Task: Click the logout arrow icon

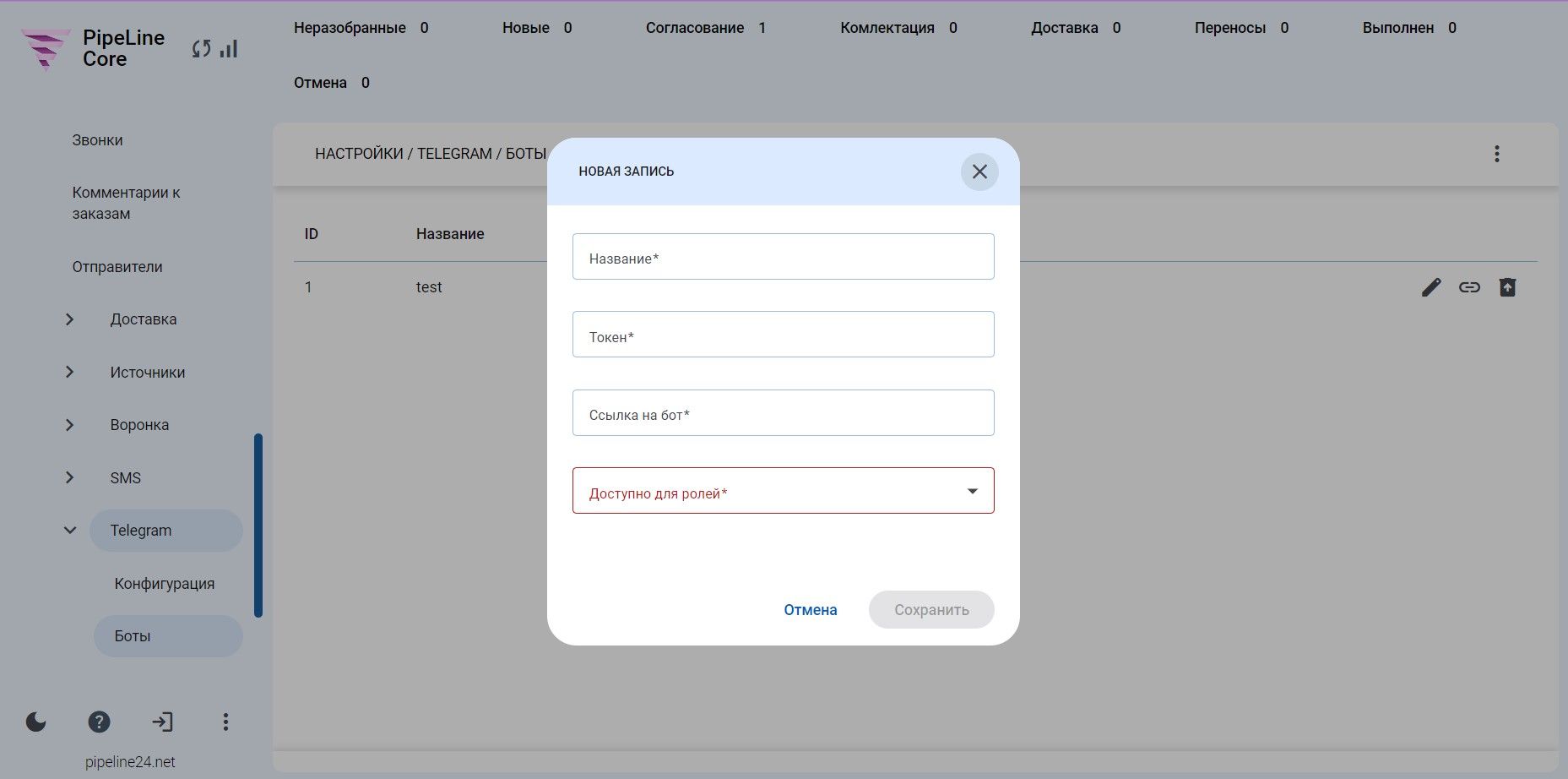Action: tap(162, 722)
